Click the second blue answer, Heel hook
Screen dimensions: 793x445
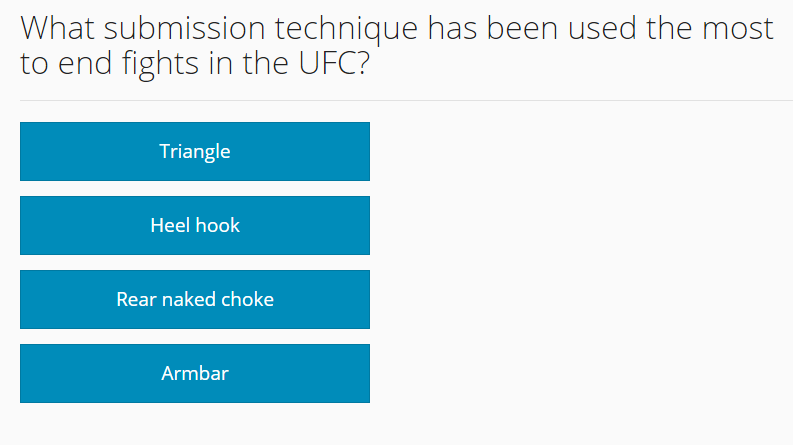point(195,226)
